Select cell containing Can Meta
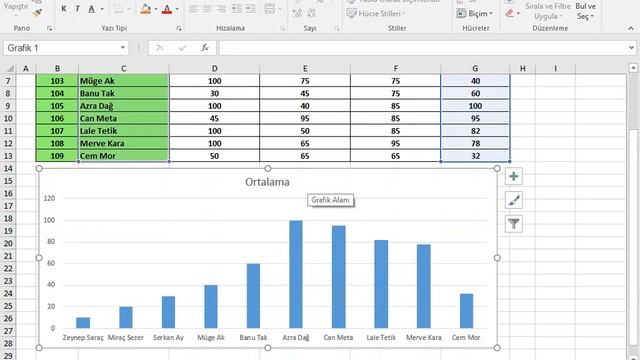 123,118
